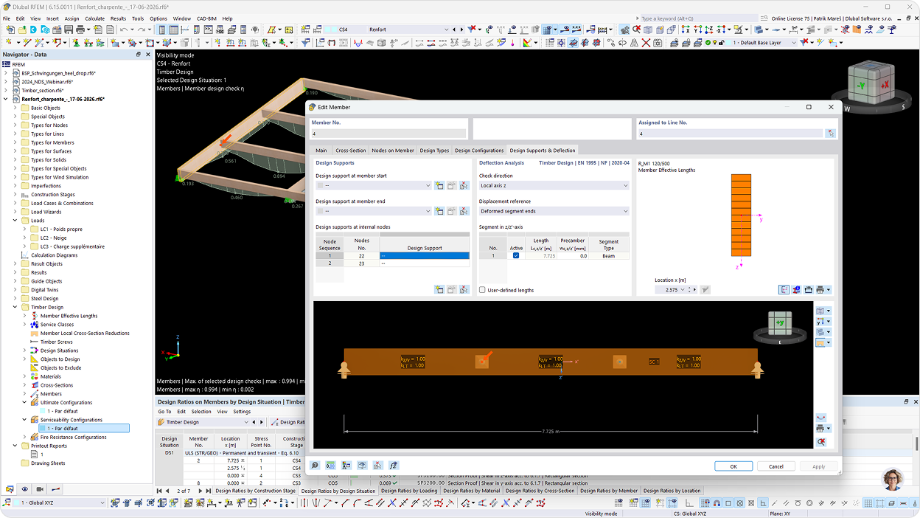Click the axis orientation icon beside member preview
This screenshot has height=518, width=920.
click(x=821, y=321)
